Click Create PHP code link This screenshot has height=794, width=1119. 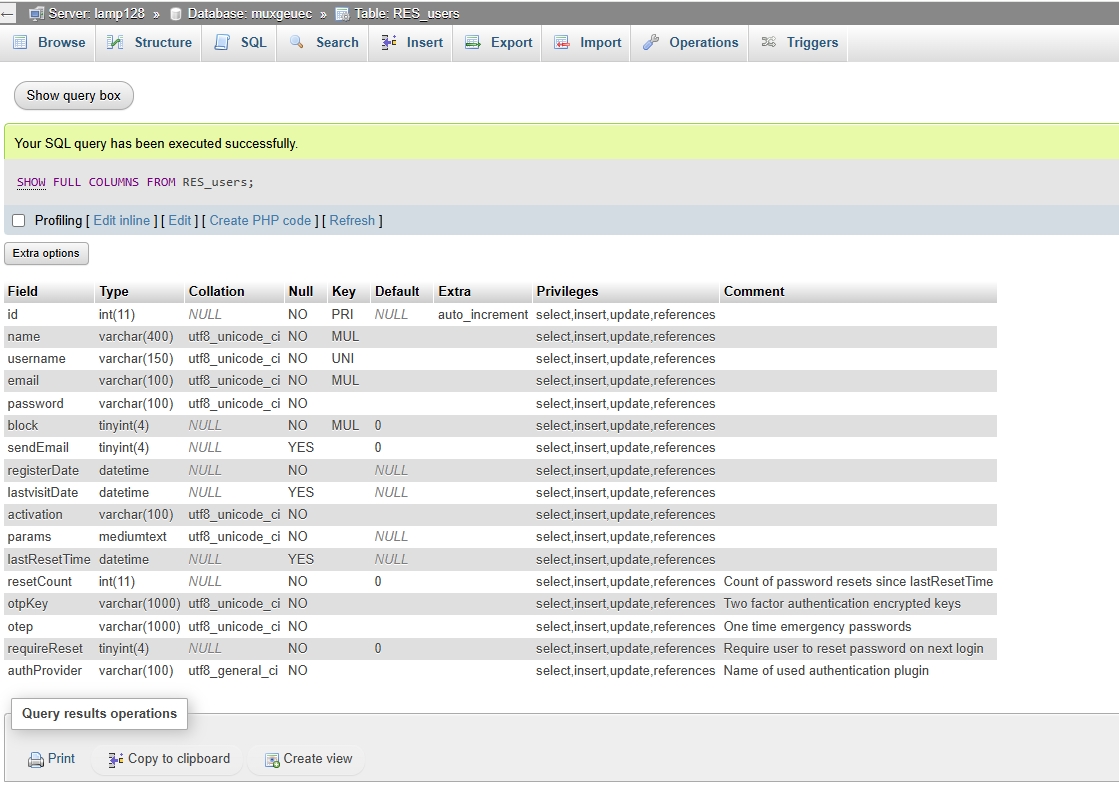click(260, 221)
